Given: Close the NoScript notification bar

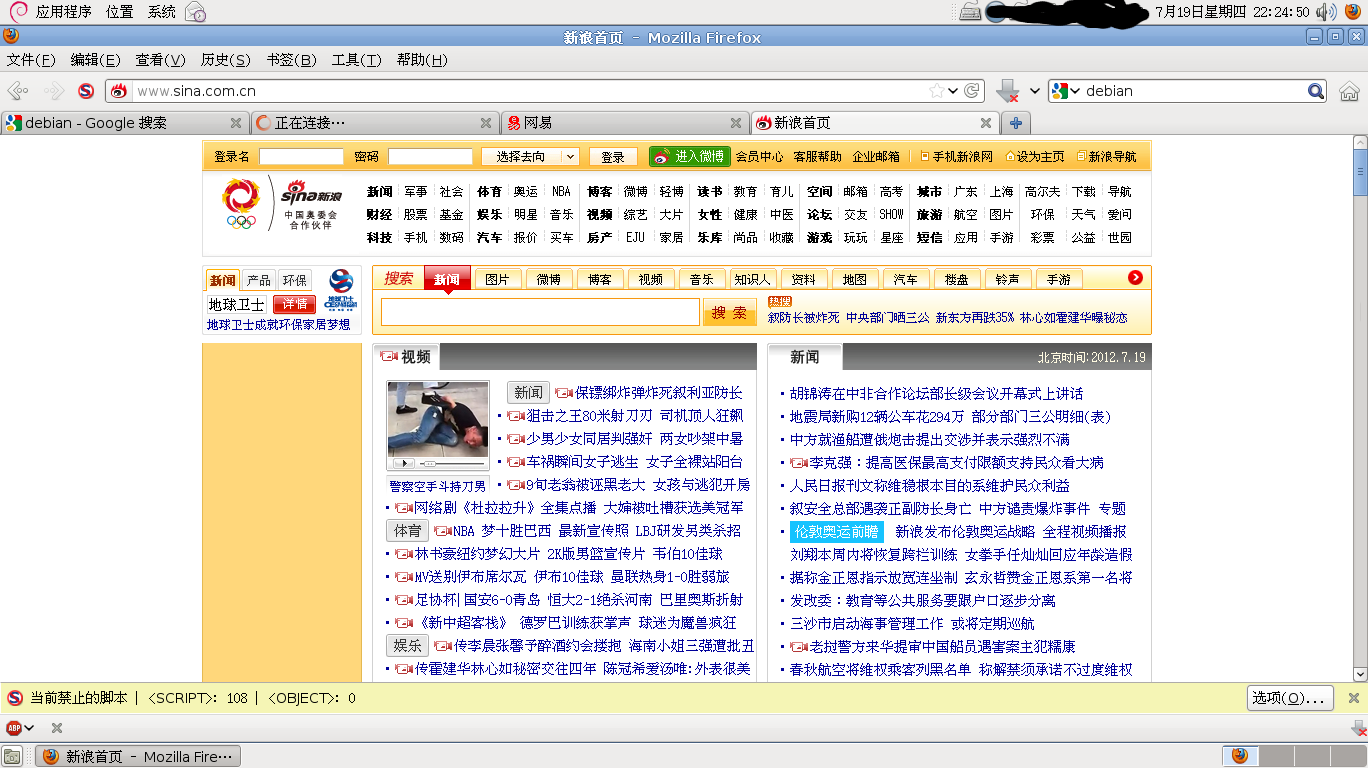Looking at the screenshot, I should point(1354,698).
